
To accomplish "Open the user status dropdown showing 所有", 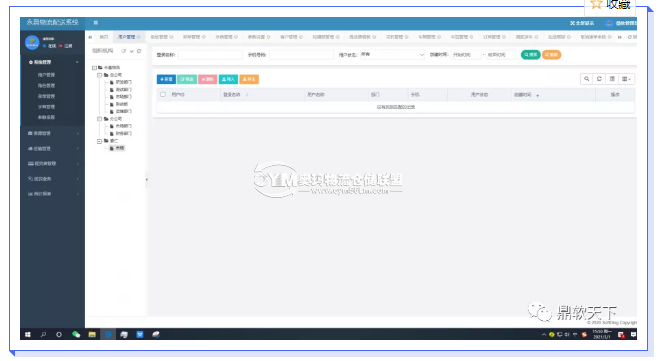I will tap(392, 55).
